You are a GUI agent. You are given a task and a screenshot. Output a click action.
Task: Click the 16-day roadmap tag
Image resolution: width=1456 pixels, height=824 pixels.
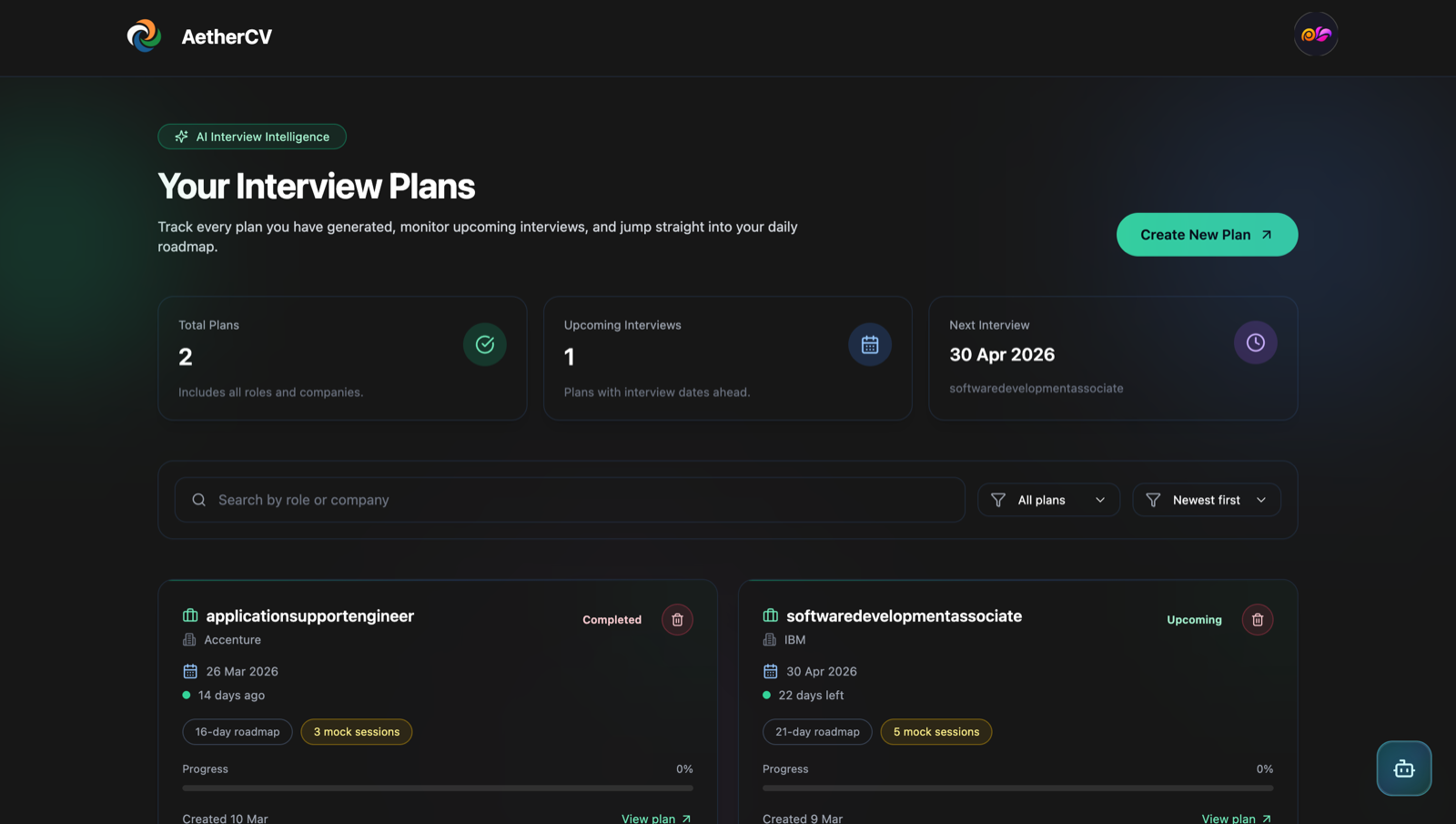point(238,732)
